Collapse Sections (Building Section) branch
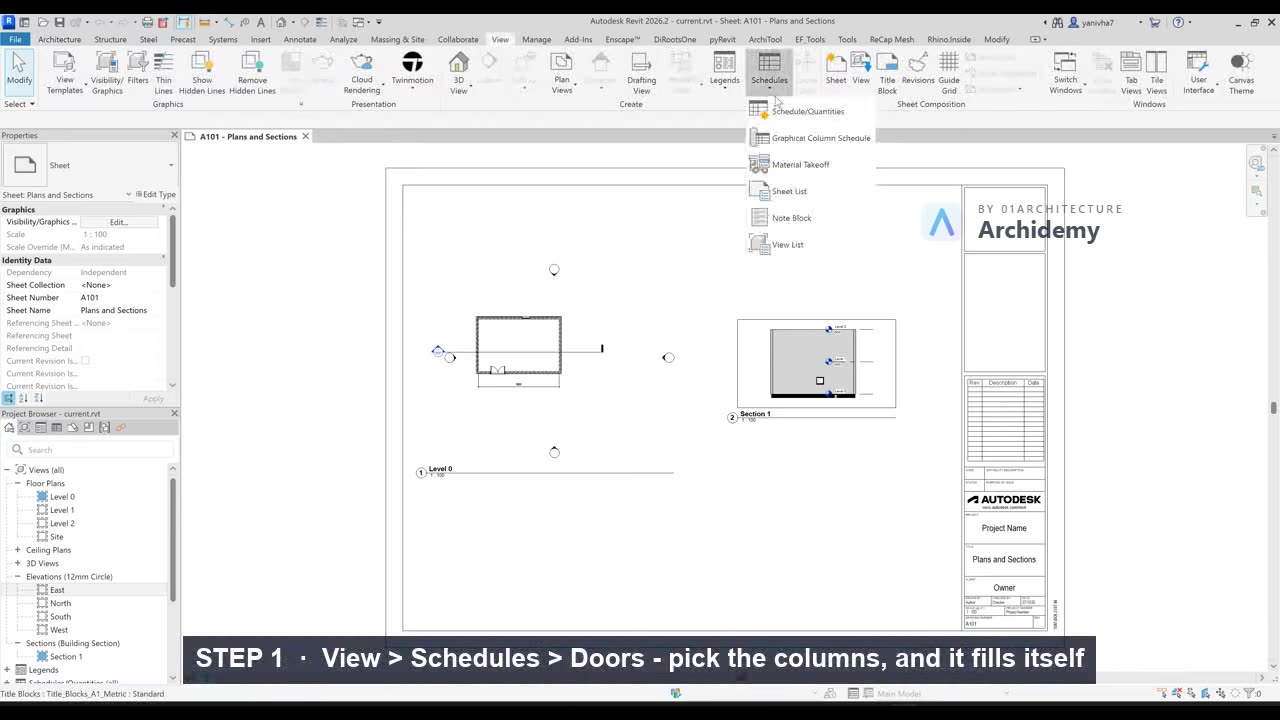 pyautogui.click(x=17, y=643)
